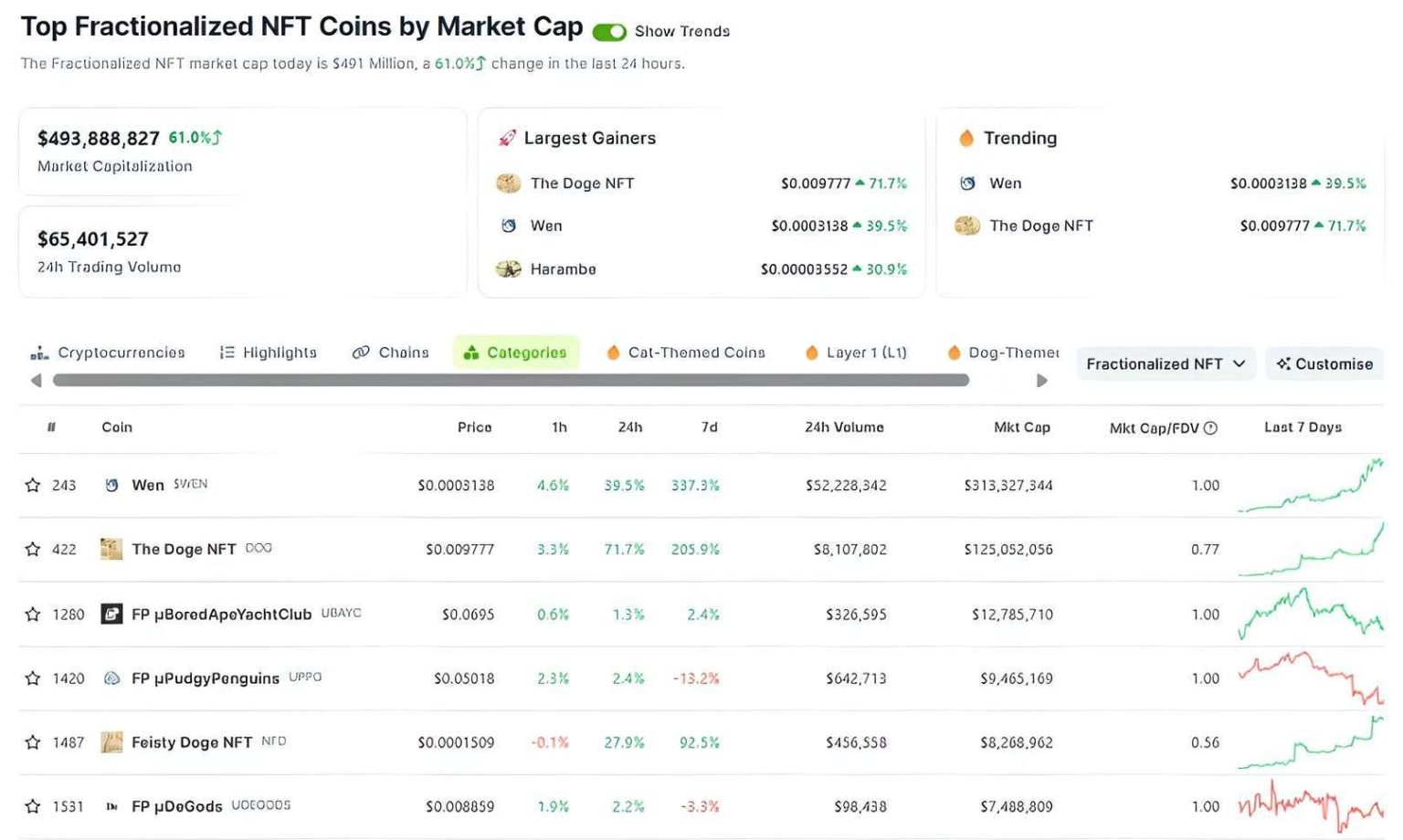Click the Trending flame icon
Image resolution: width=1403 pixels, height=840 pixels.
pyautogui.click(x=966, y=138)
